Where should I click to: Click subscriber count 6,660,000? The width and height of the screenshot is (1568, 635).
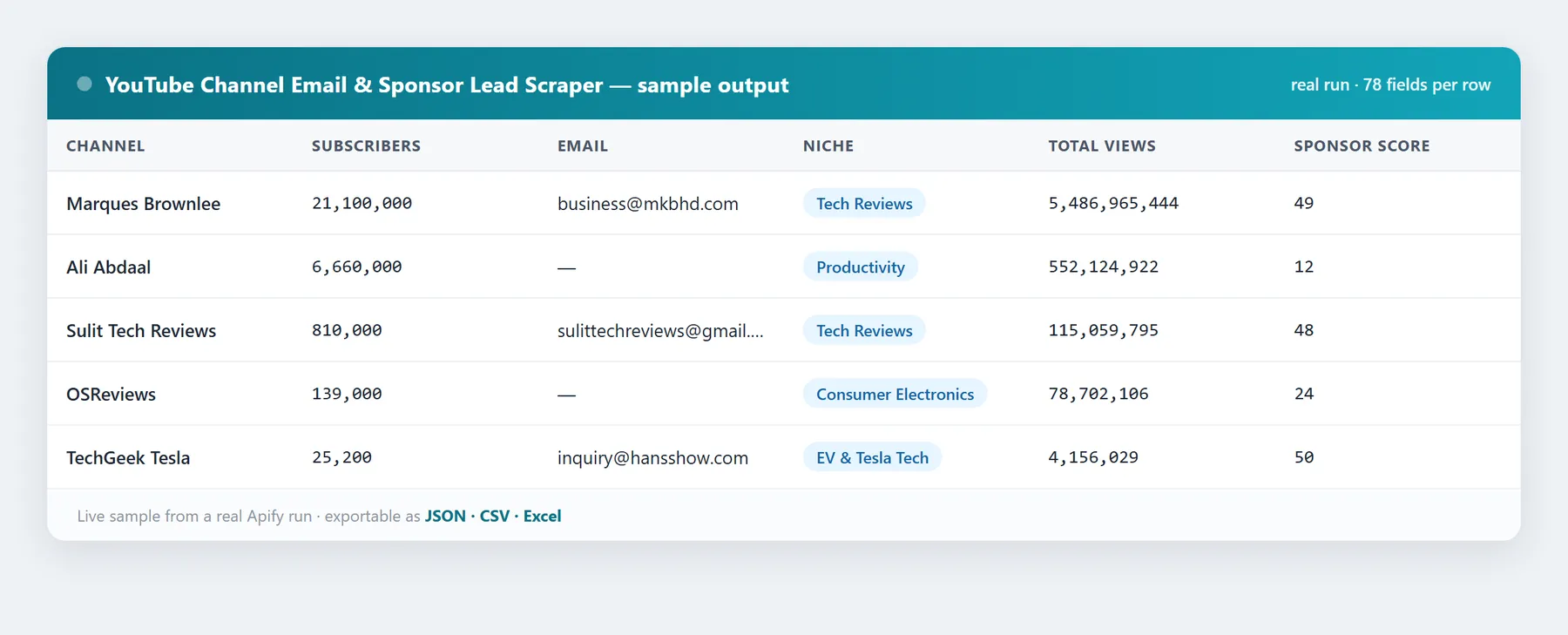[357, 267]
